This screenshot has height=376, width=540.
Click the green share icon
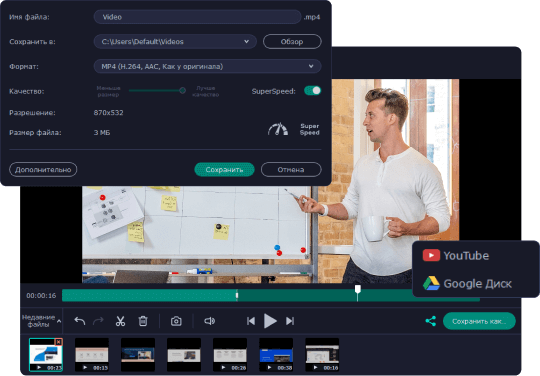pyautogui.click(x=430, y=321)
